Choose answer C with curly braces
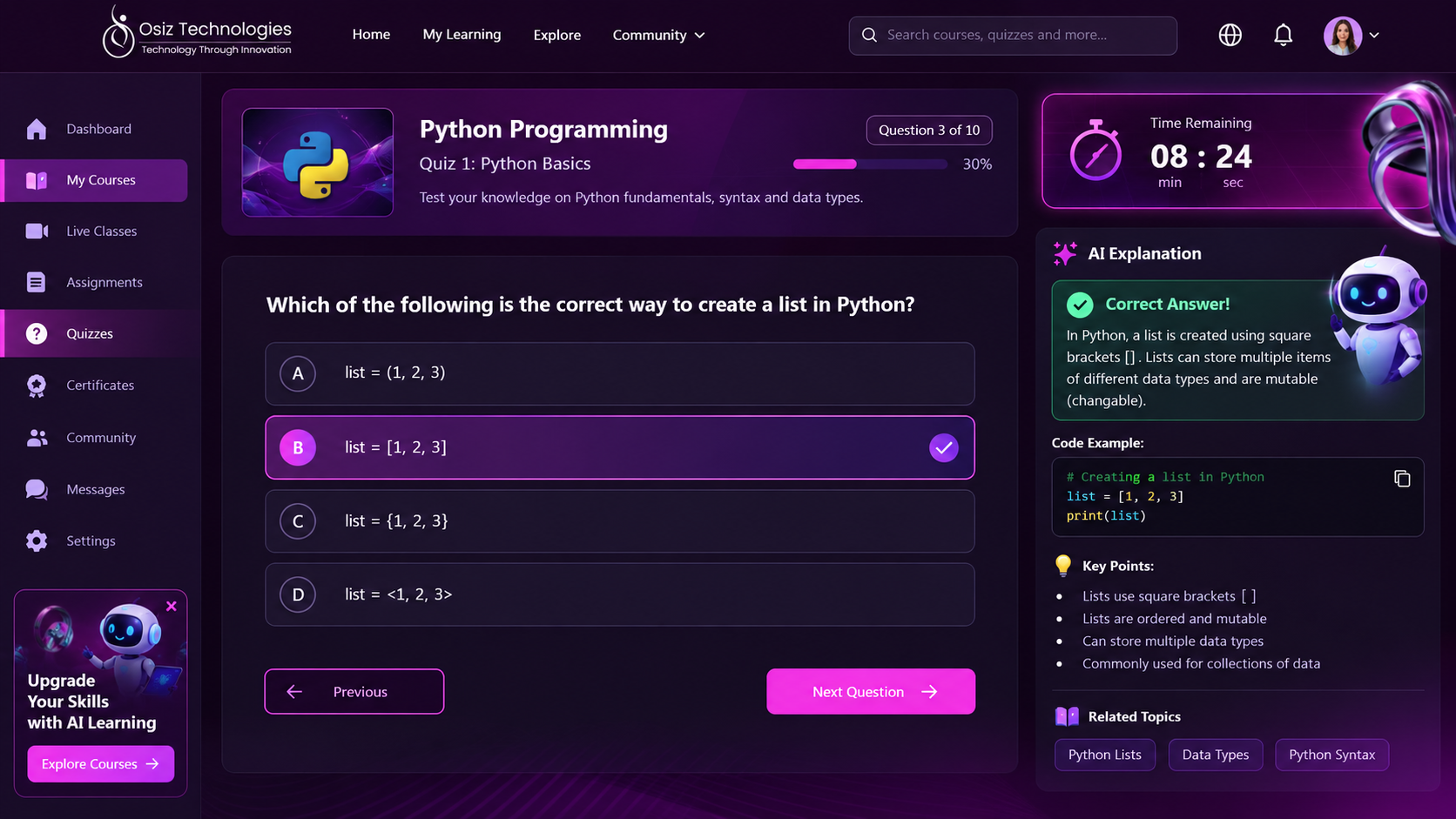The width and height of the screenshot is (1456, 819). click(x=619, y=520)
